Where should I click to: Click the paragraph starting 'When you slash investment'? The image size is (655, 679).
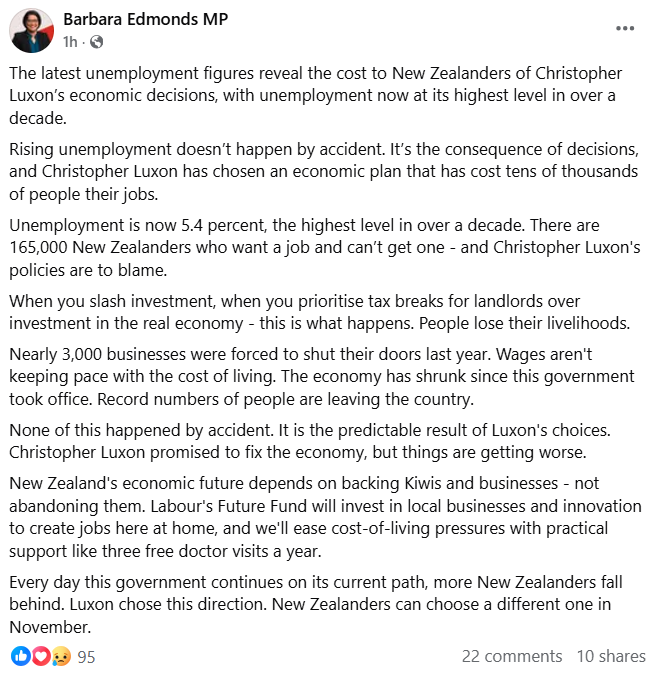point(327,311)
